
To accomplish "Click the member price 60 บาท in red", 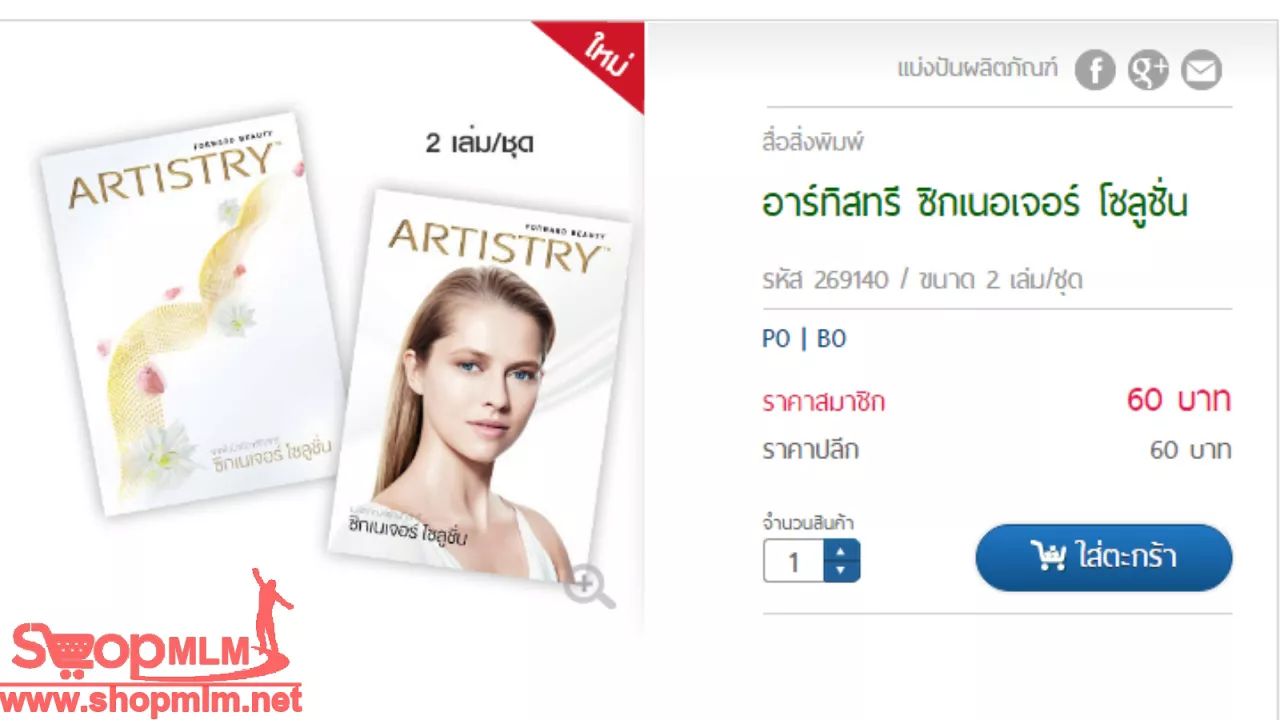I will click(x=1179, y=401).
